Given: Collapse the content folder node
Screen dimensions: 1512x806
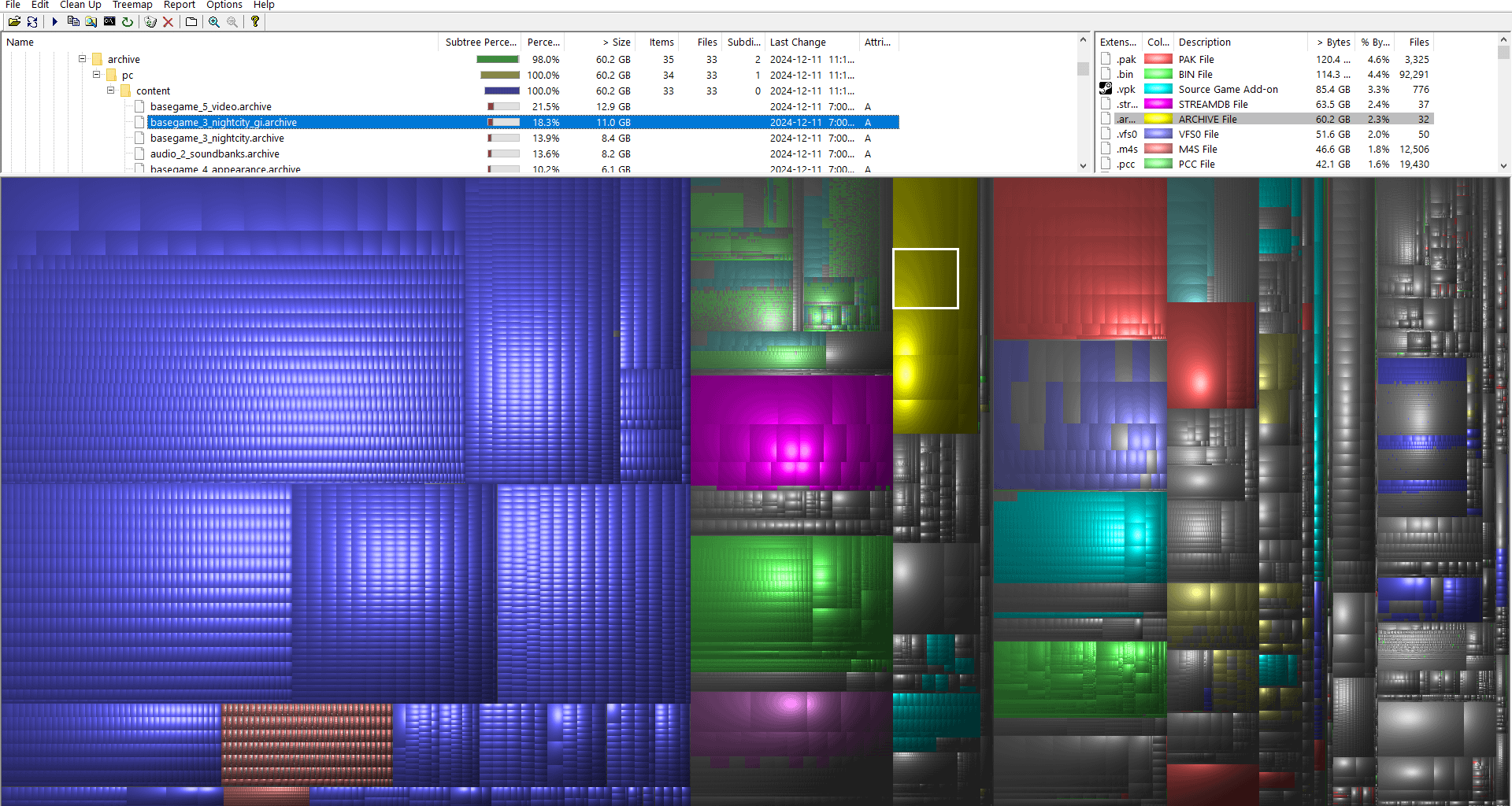Looking at the screenshot, I should [111, 91].
